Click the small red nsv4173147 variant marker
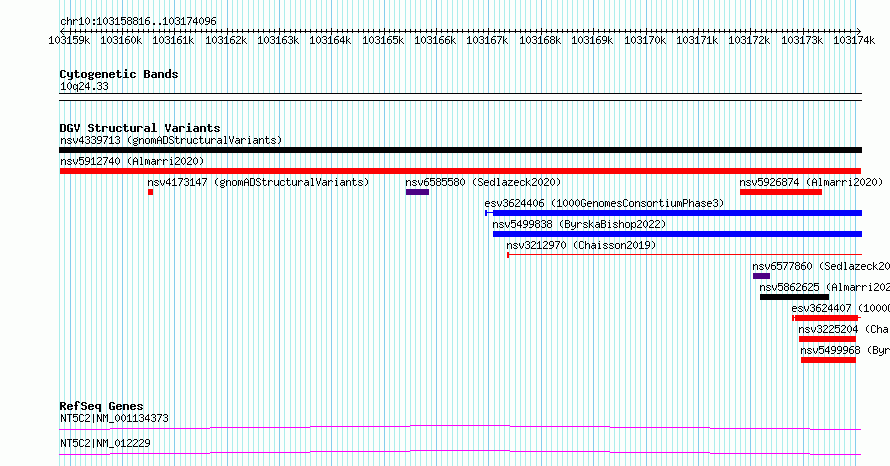 [150, 192]
